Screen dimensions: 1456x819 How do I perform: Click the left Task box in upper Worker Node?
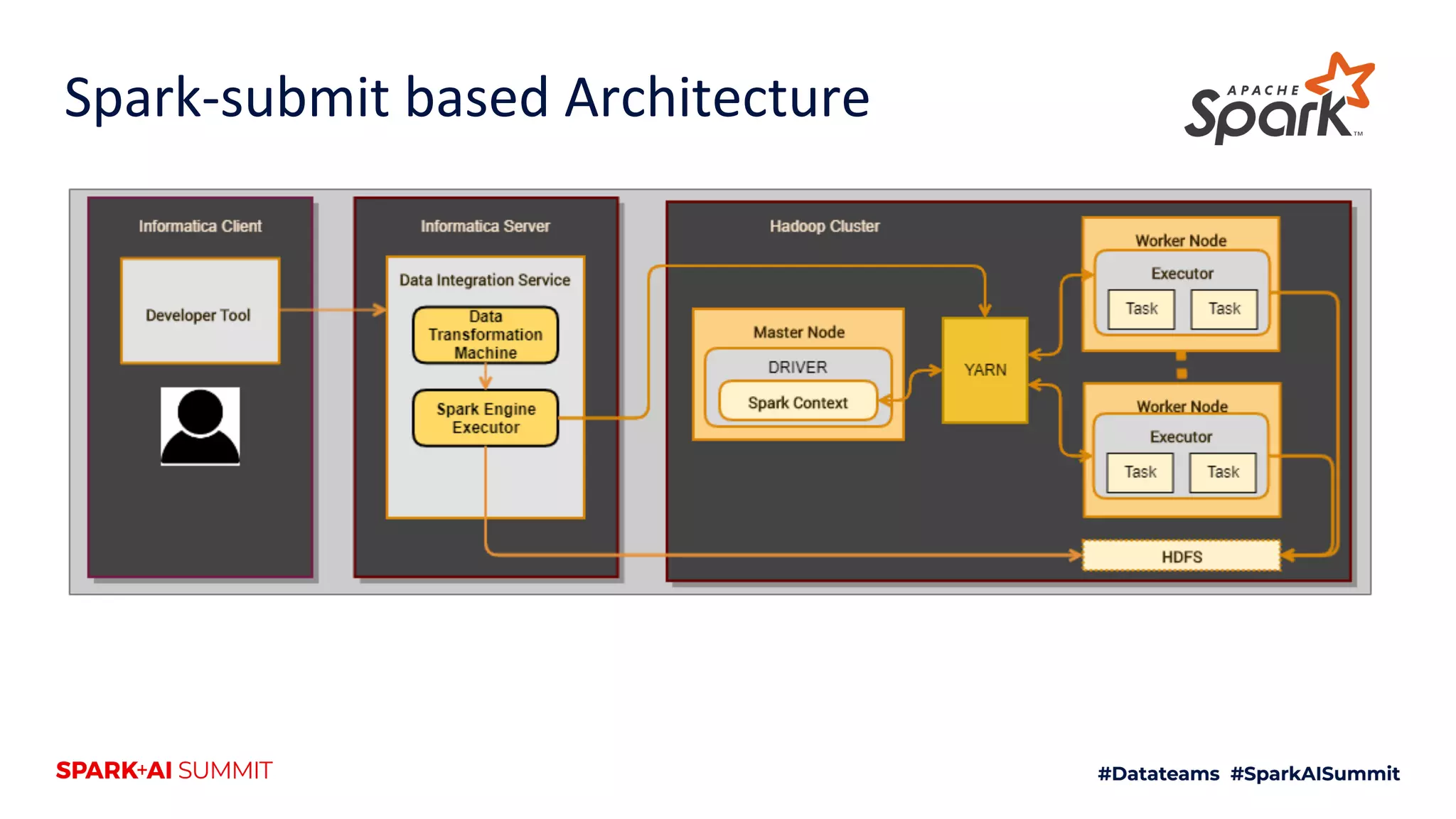1141,309
